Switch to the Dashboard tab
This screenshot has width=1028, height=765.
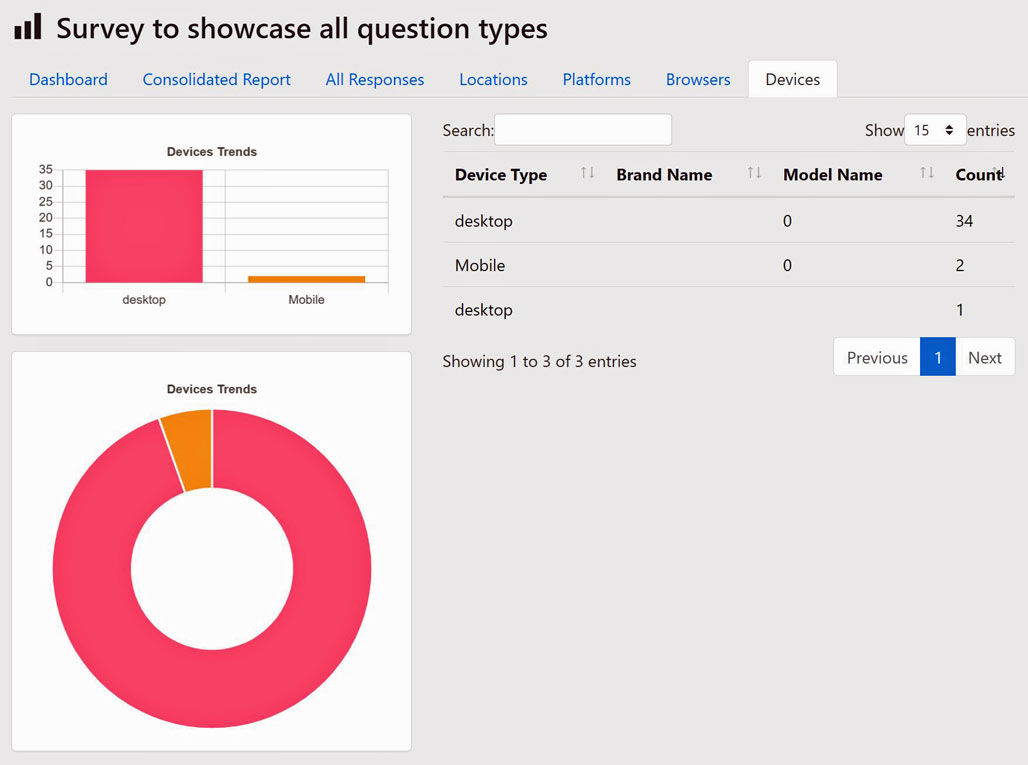68,79
